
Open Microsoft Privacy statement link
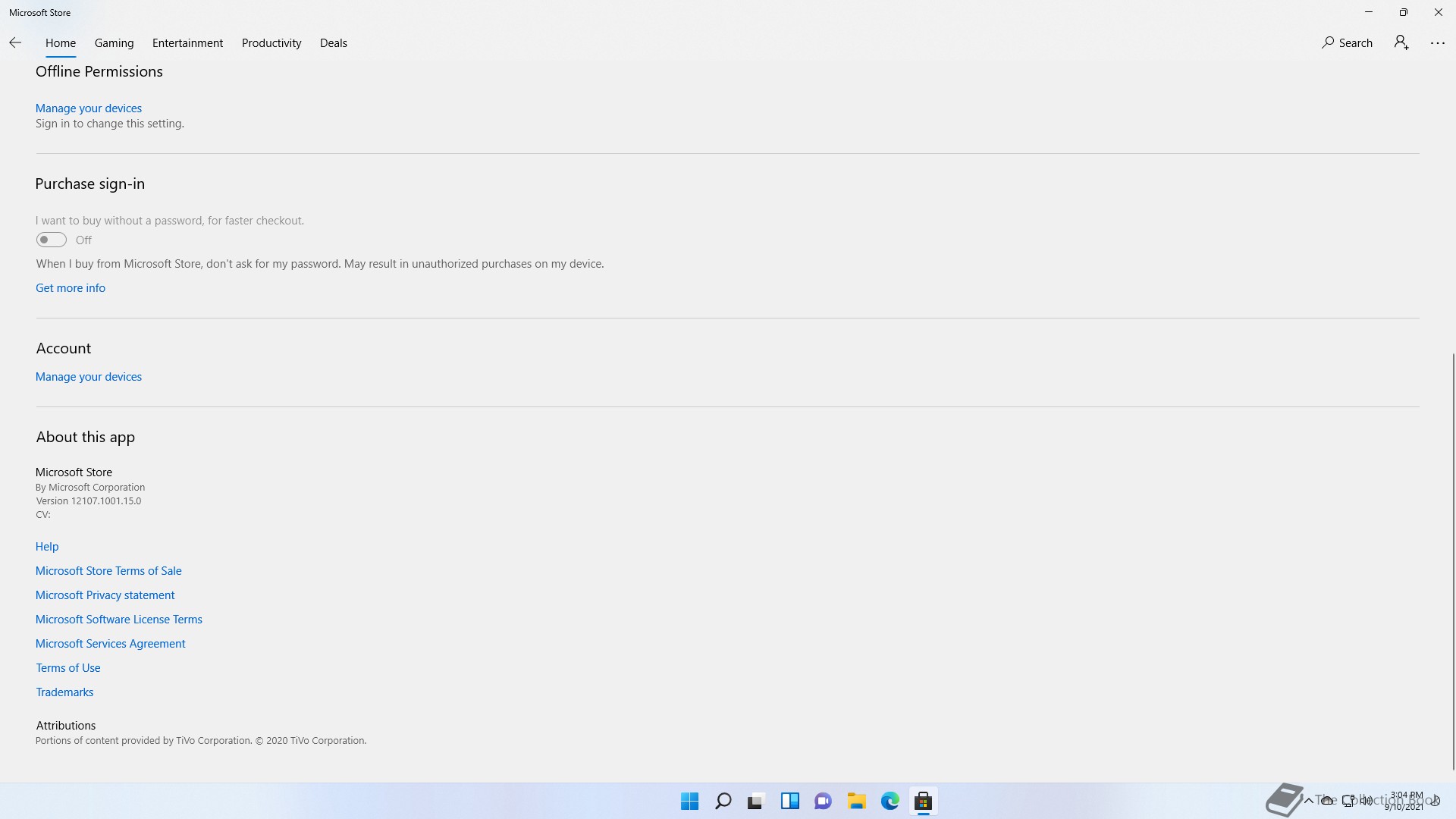click(x=105, y=595)
